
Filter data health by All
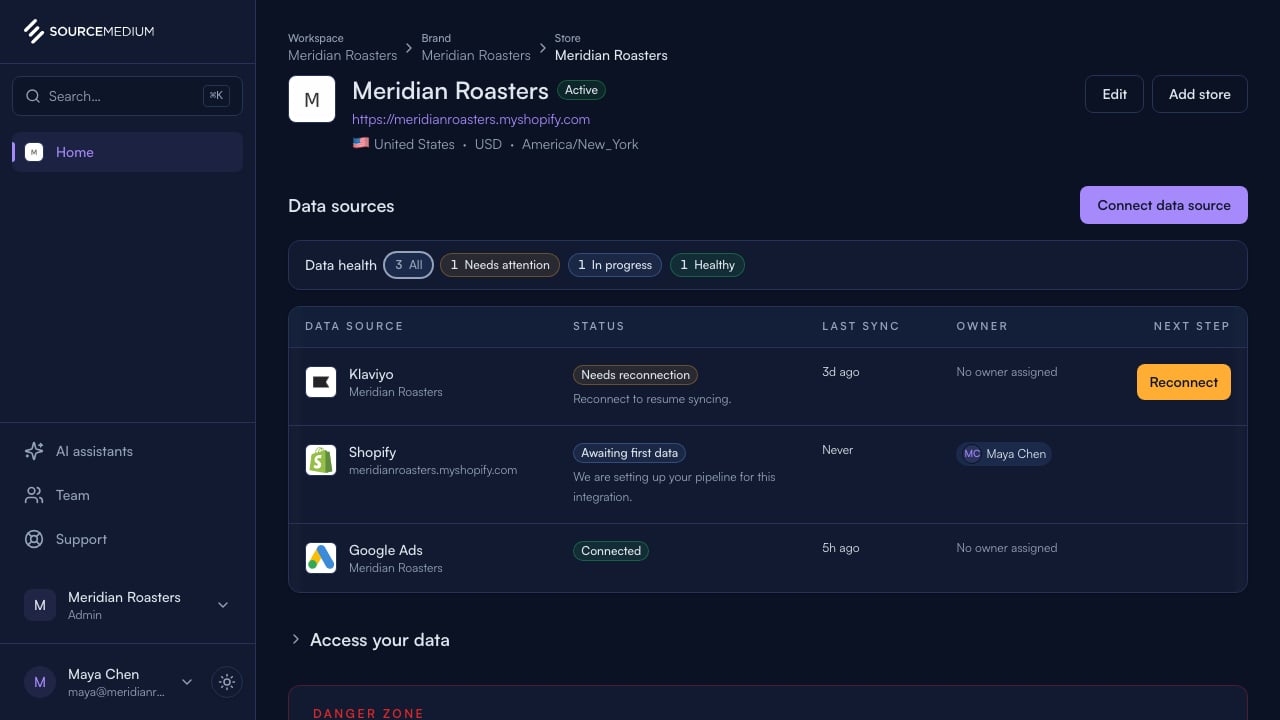click(x=408, y=265)
